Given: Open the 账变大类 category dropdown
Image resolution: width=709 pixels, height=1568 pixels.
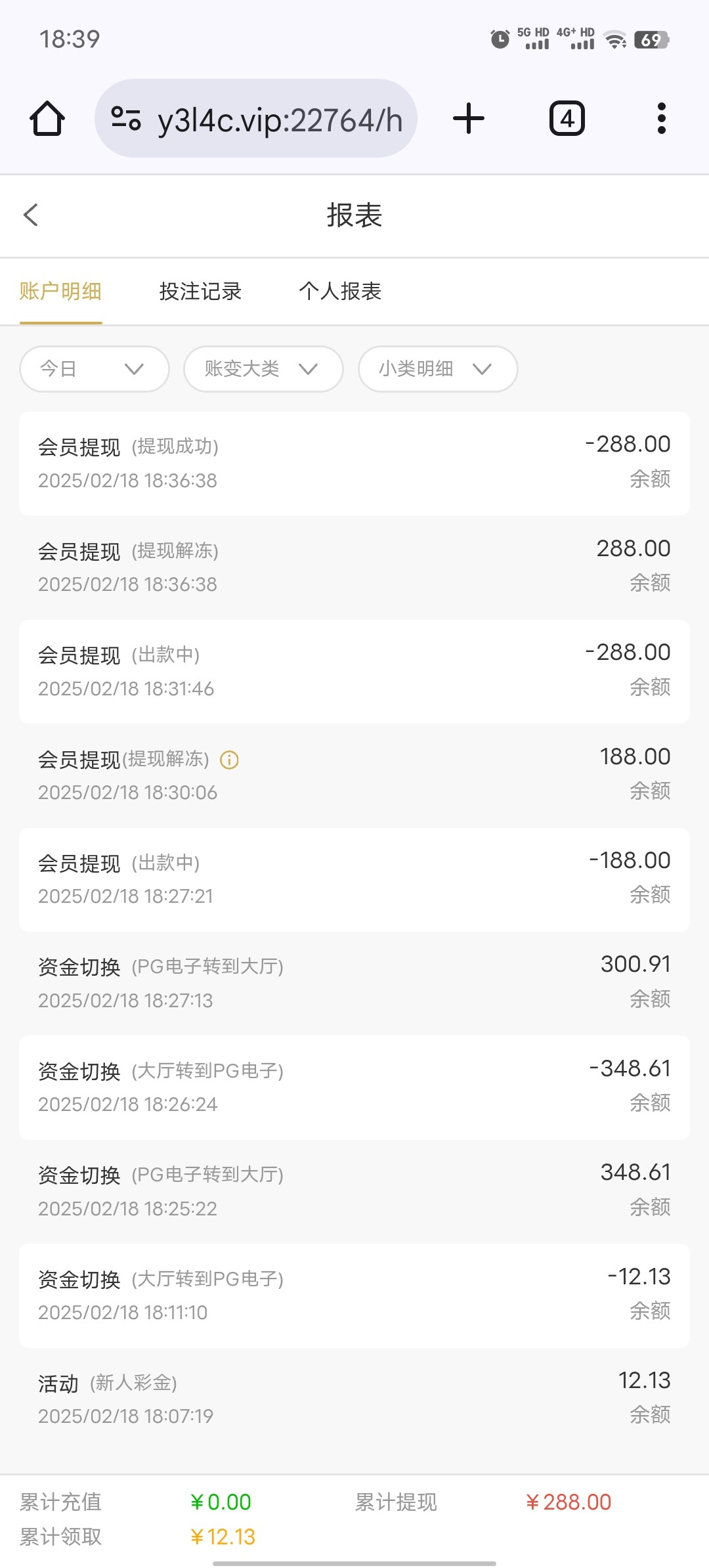Looking at the screenshot, I should (x=263, y=369).
